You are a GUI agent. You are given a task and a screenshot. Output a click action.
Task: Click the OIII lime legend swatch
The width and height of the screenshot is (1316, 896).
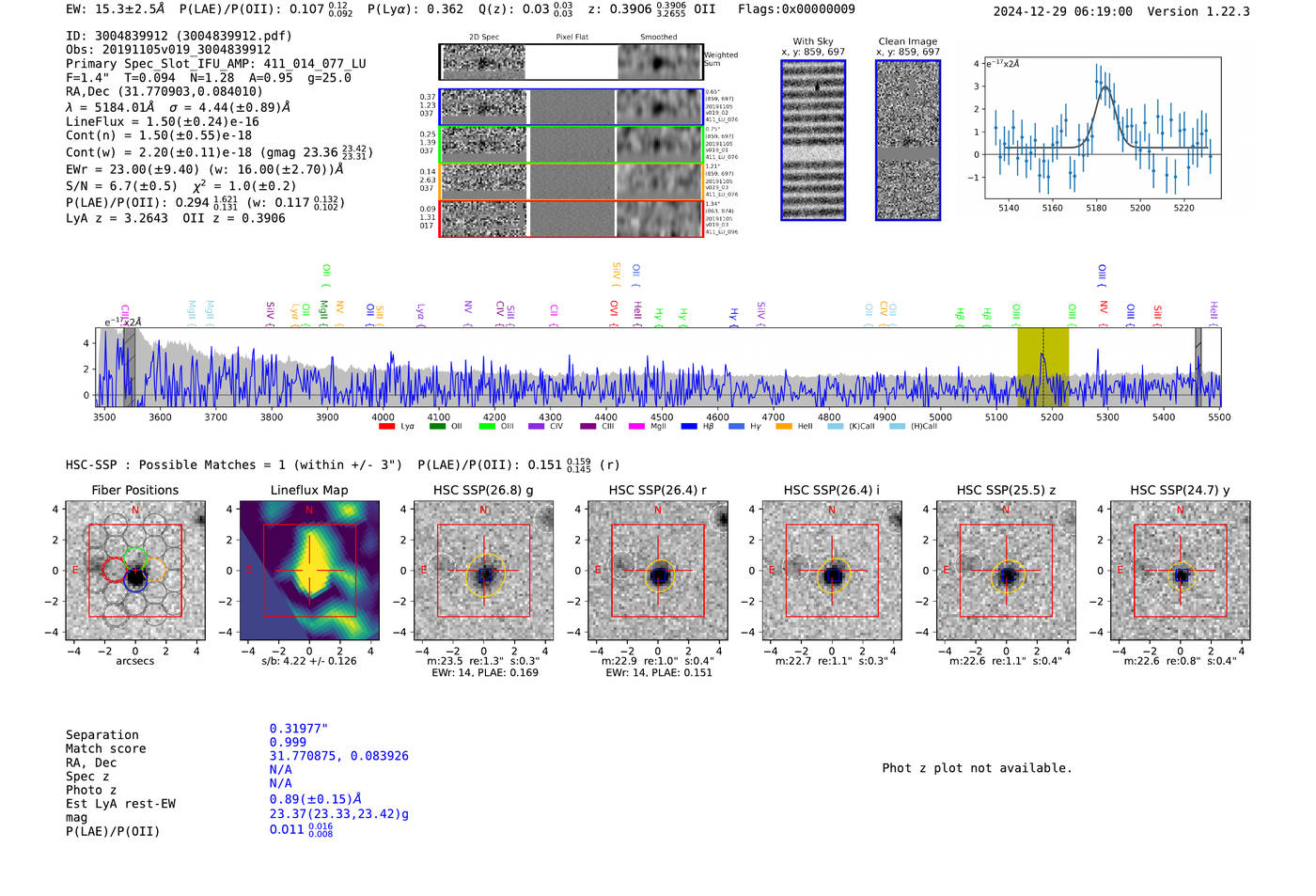click(x=487, y=427)
